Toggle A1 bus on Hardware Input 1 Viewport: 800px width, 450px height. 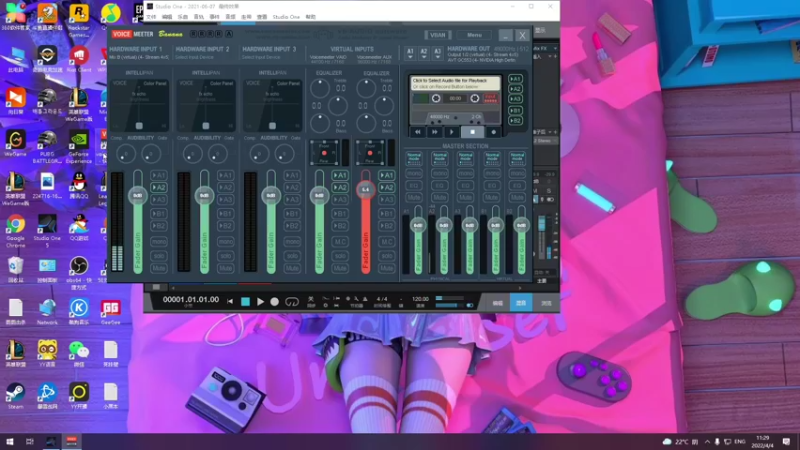159,176
